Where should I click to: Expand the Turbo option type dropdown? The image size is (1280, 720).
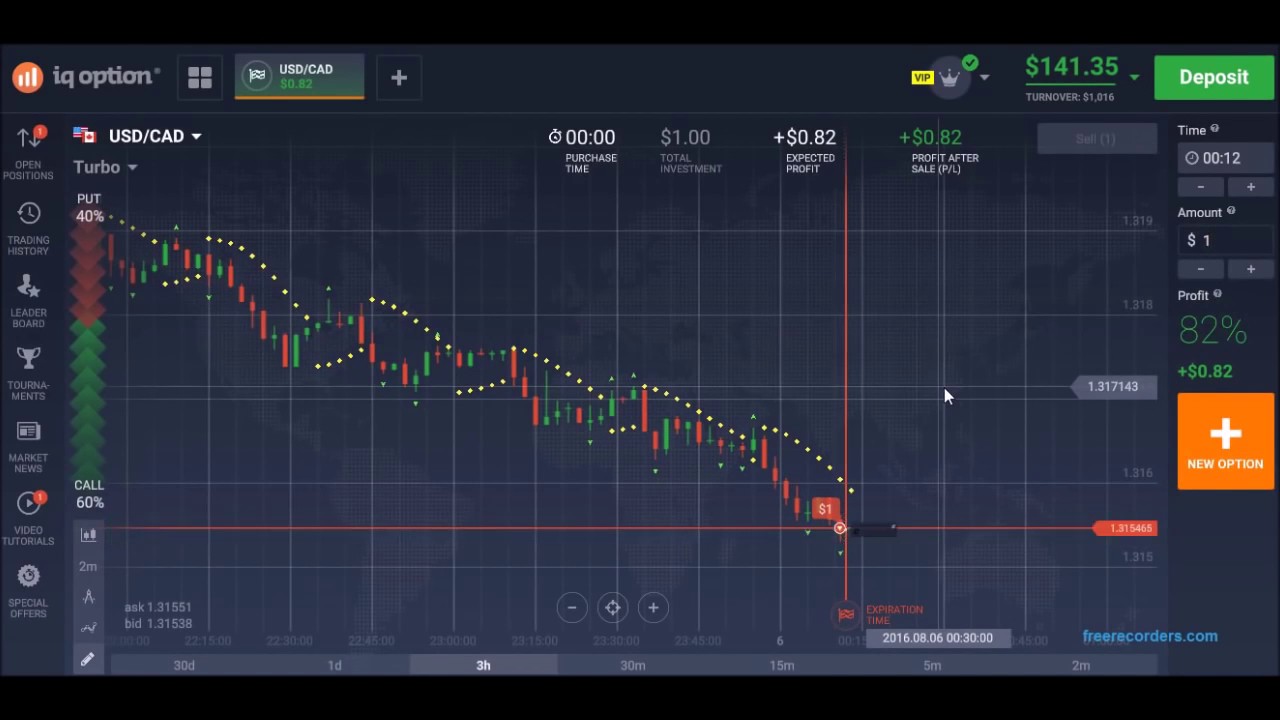pyautogui.click(x=132, y=167)
